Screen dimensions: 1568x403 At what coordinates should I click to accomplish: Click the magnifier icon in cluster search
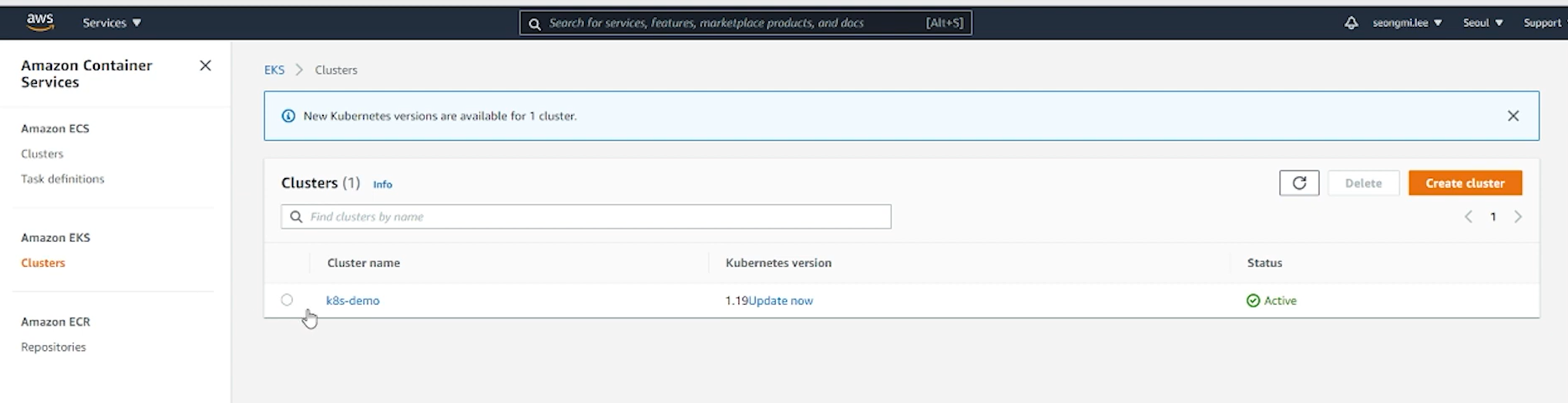[x=296, y=217]
